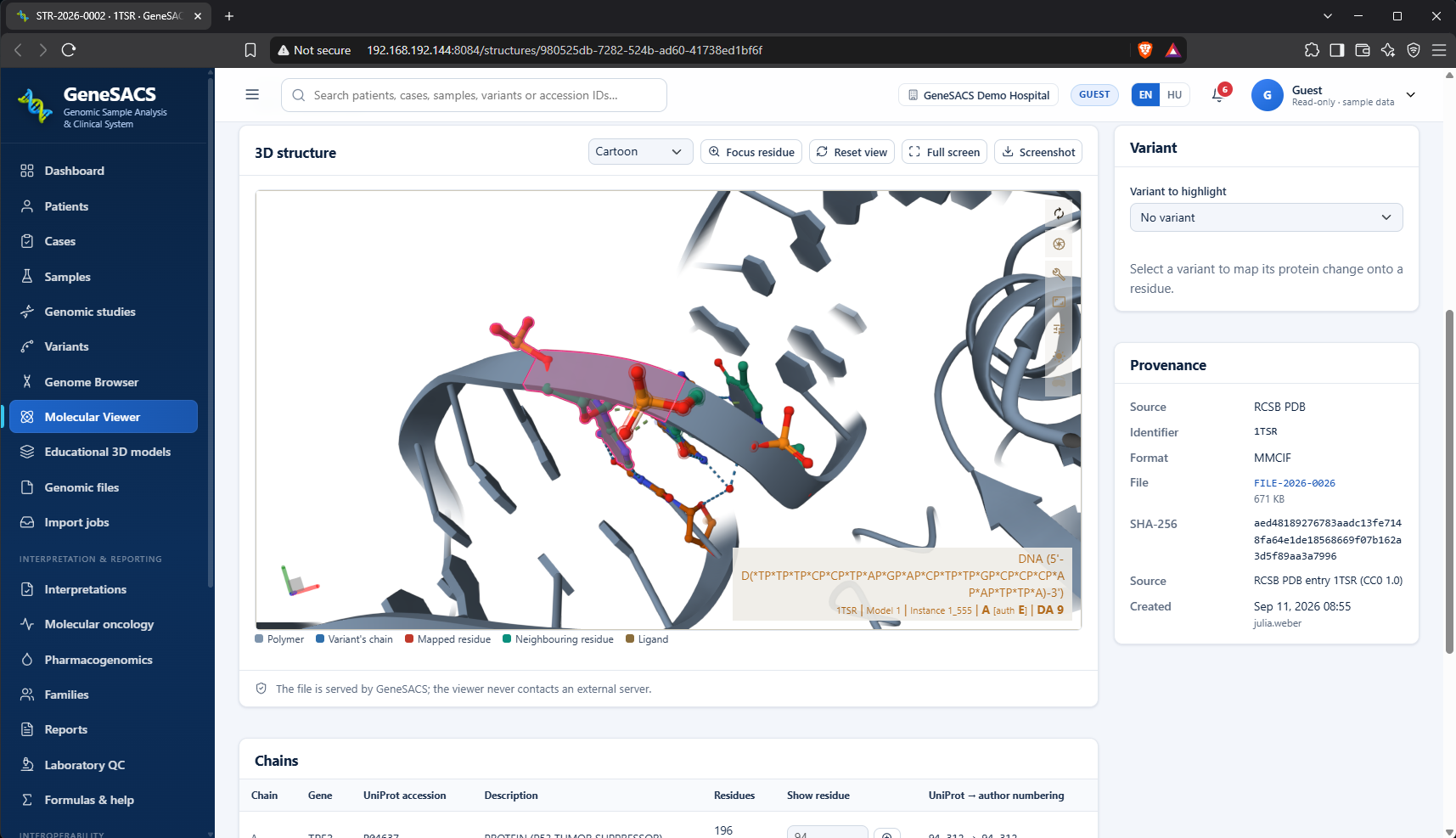Click GeneSACS DNA logo
Viewport: 1456px width, 838px height.
point(34,106)
